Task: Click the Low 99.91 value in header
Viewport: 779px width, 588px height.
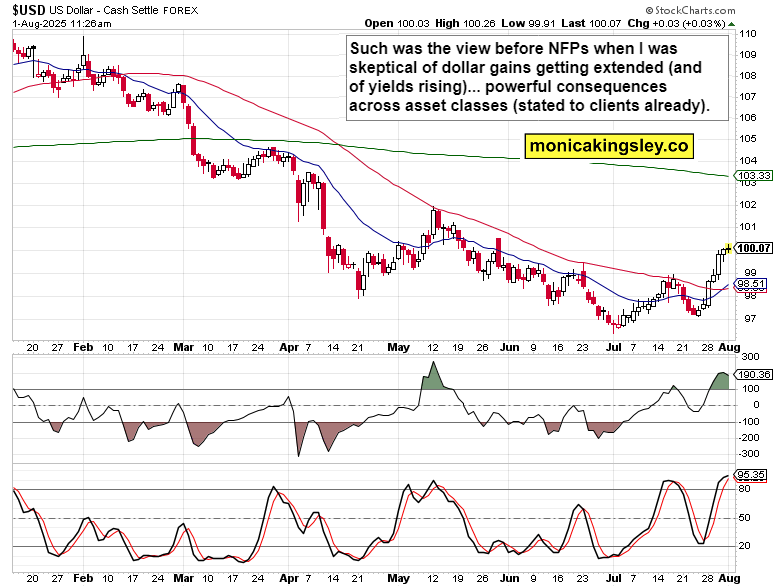Action: pos(529,22)
